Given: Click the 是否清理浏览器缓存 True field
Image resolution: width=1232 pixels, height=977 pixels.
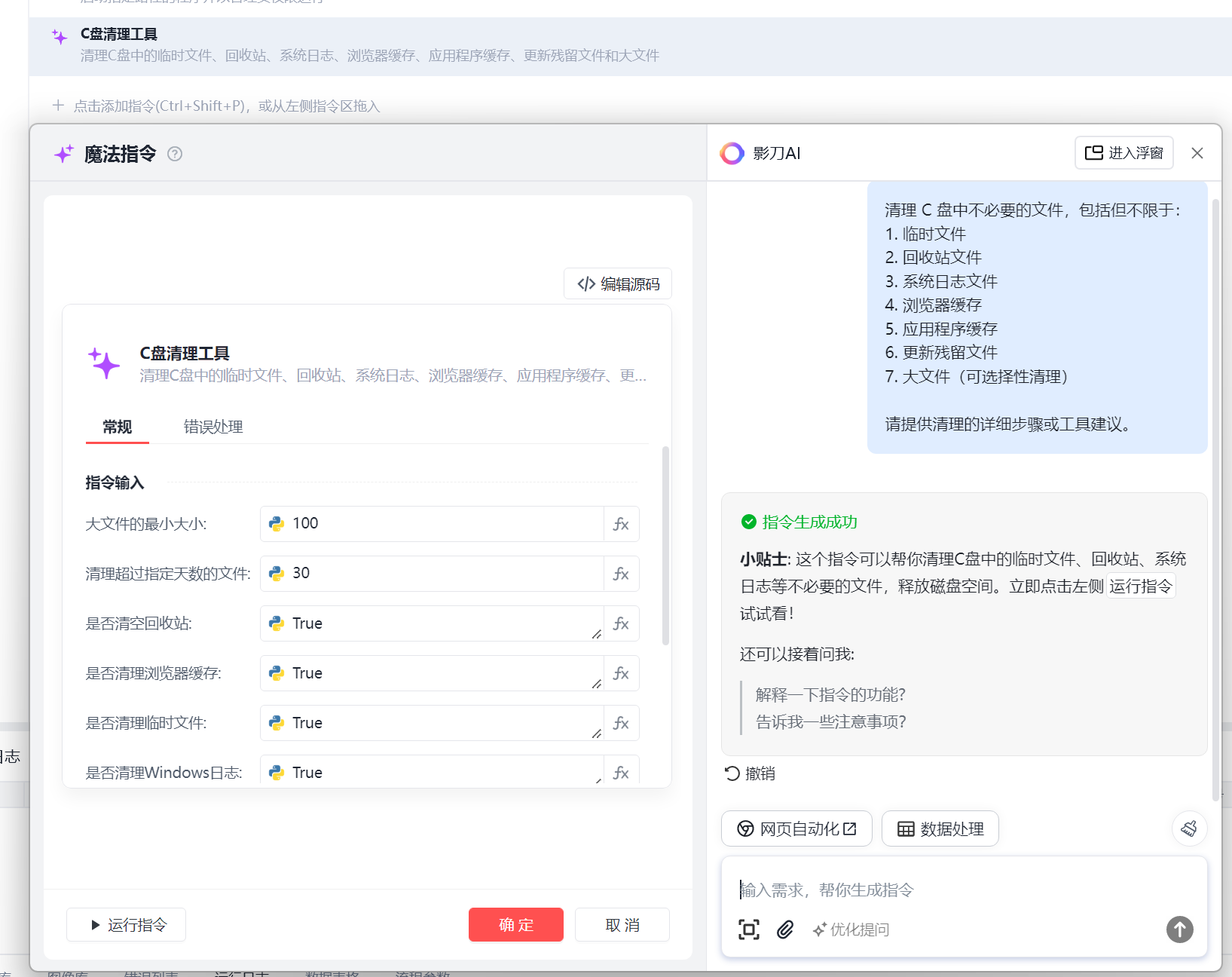Looking at the screenshot, I should (432, 673).
